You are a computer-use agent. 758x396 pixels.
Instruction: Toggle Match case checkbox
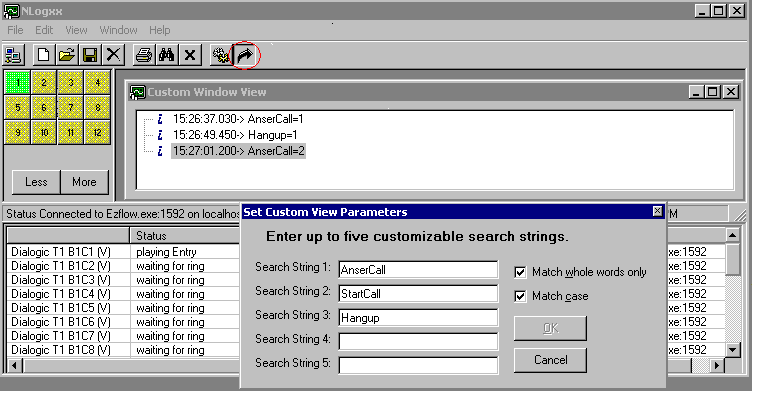click(520, 296)
